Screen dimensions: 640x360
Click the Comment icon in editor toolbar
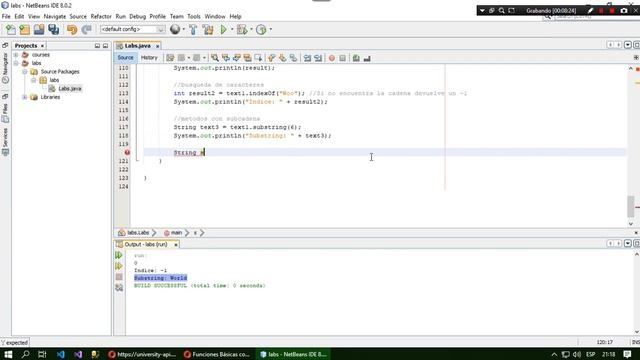click(x=356, y=58)
